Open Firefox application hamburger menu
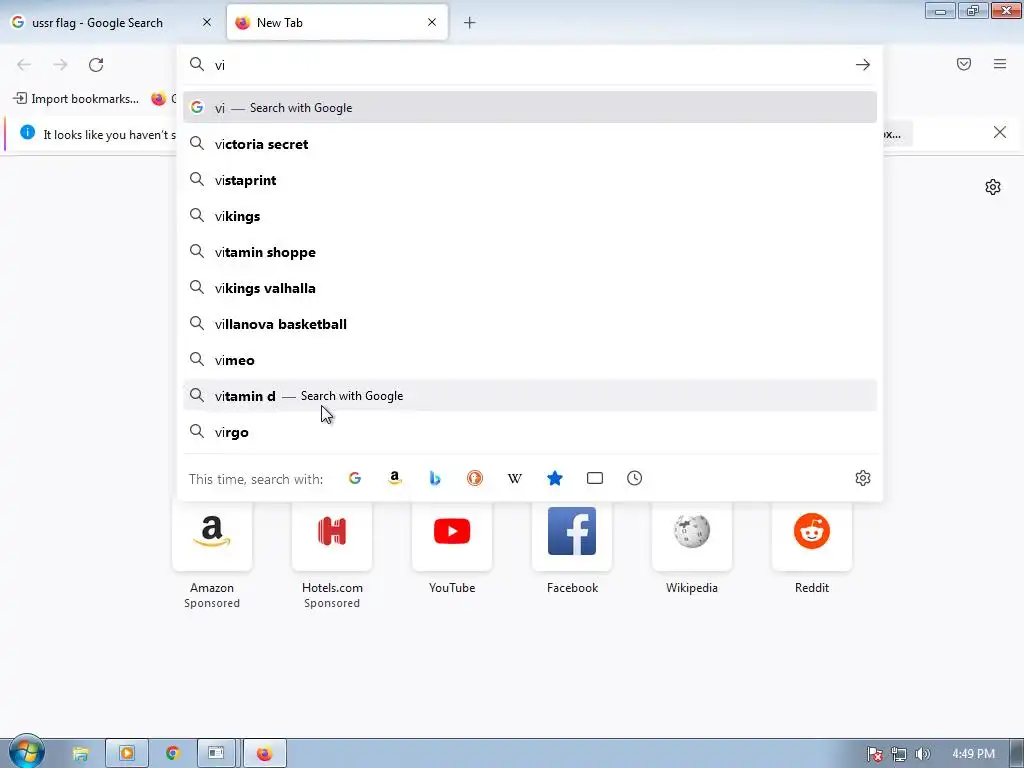 tap(1000, 64)
